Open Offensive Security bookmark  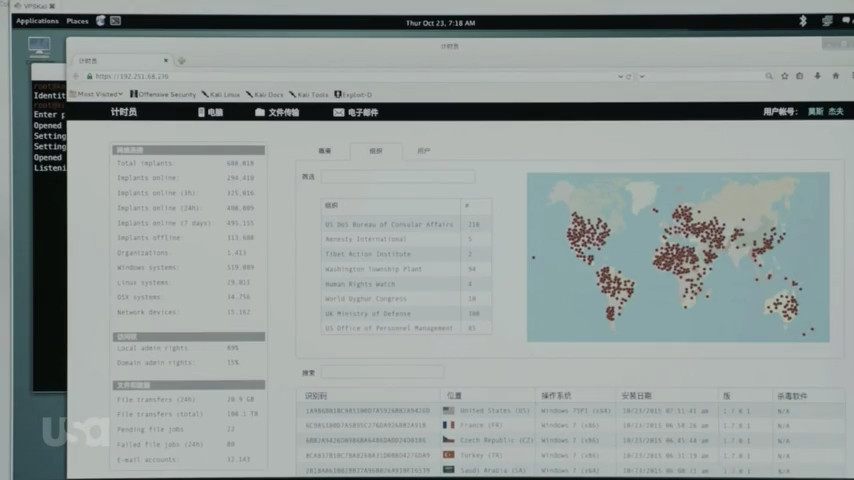163,94
